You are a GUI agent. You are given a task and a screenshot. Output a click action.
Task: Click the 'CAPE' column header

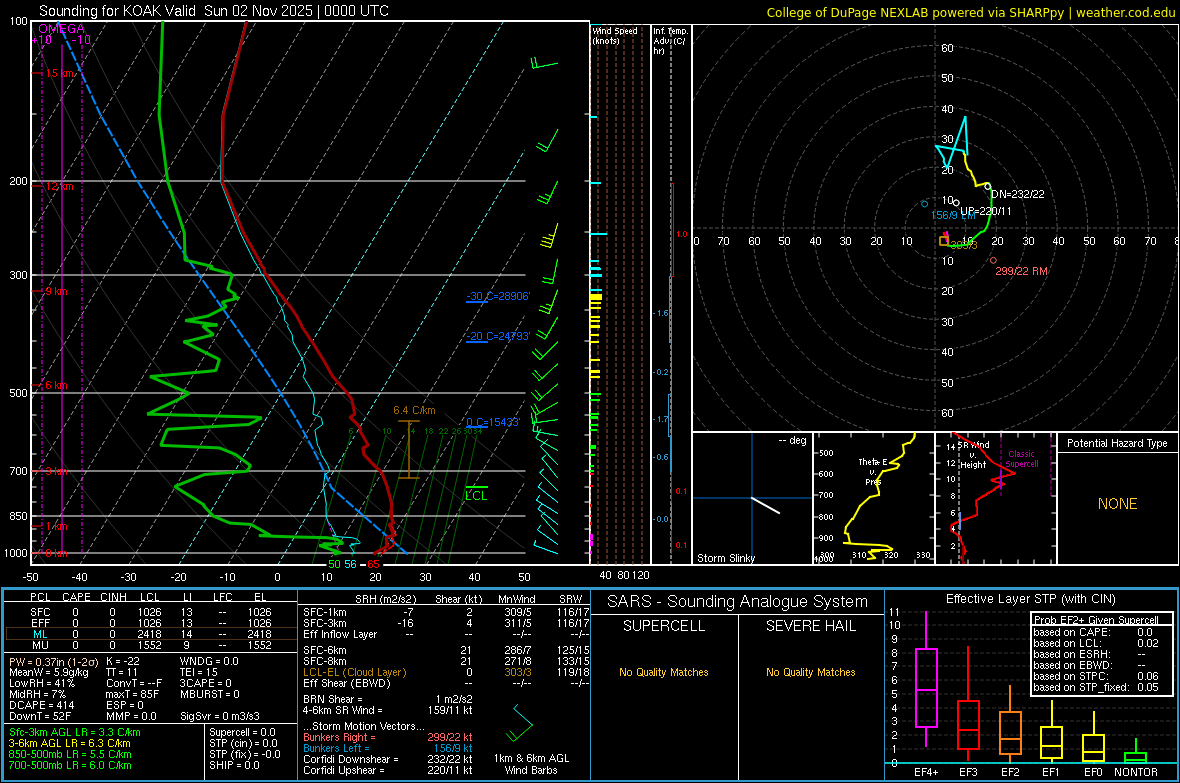coord(76,597)
